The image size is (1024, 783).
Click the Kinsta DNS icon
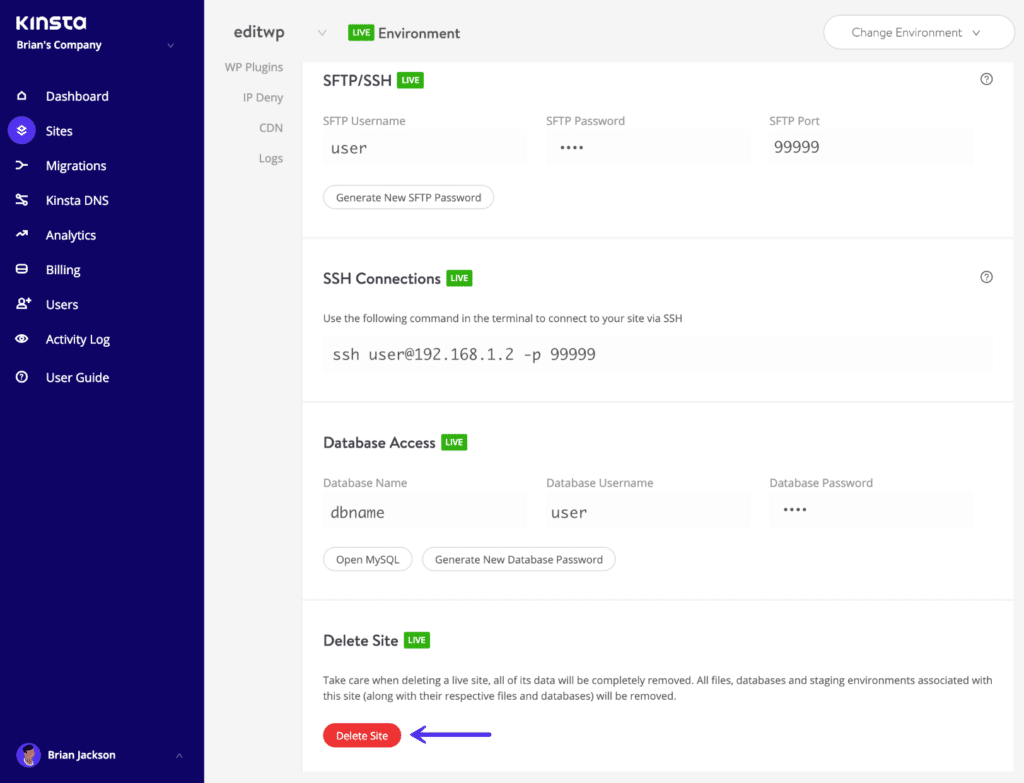[x=21, y=200]
